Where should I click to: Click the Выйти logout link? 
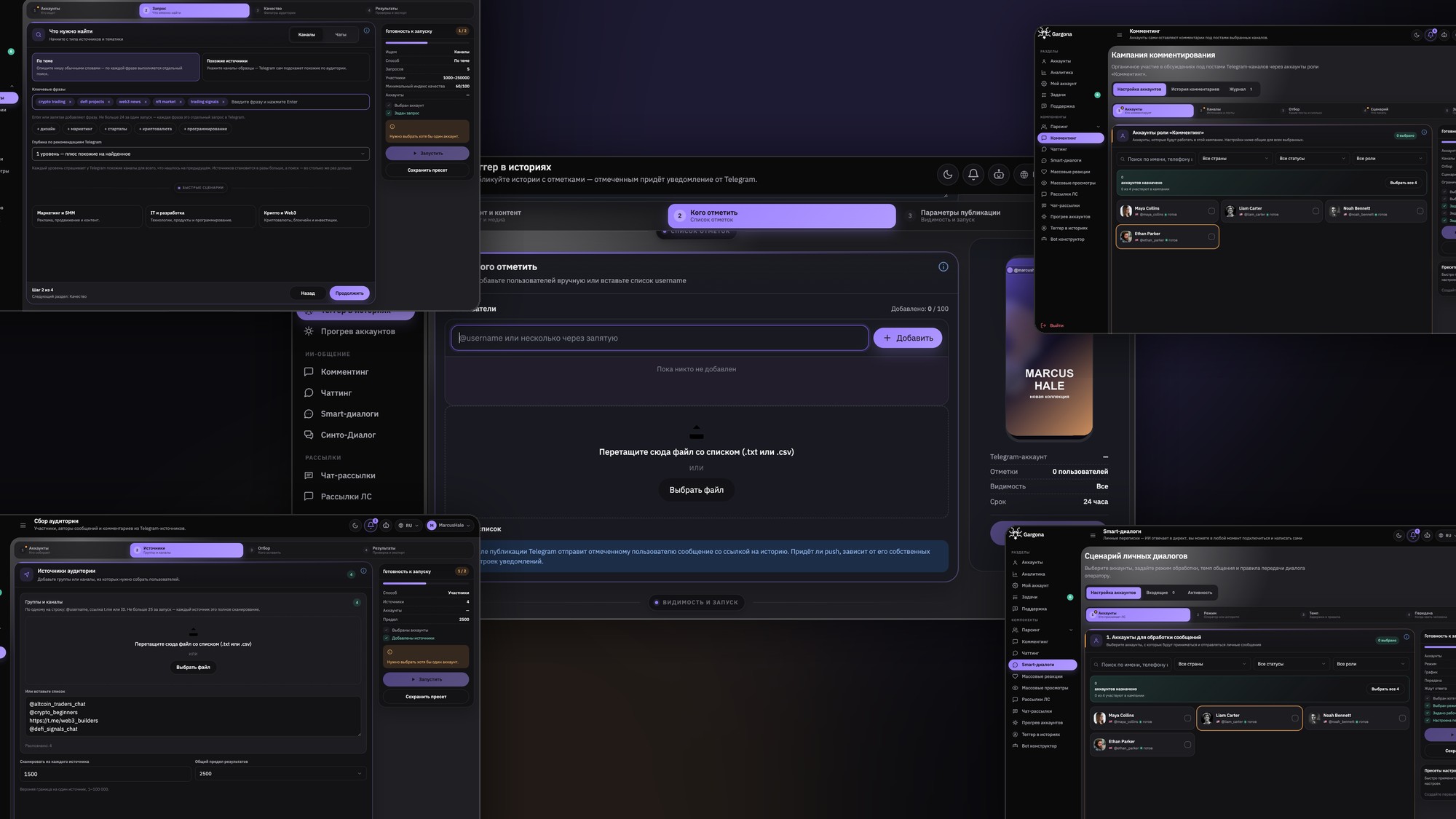[1053, 325]
